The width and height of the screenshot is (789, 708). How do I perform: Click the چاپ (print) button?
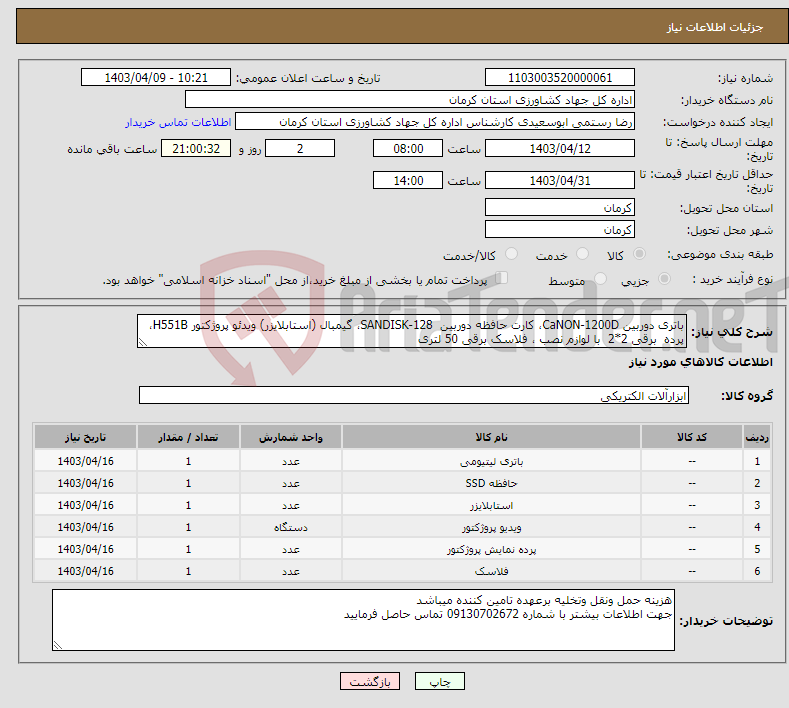click(439, 681)
